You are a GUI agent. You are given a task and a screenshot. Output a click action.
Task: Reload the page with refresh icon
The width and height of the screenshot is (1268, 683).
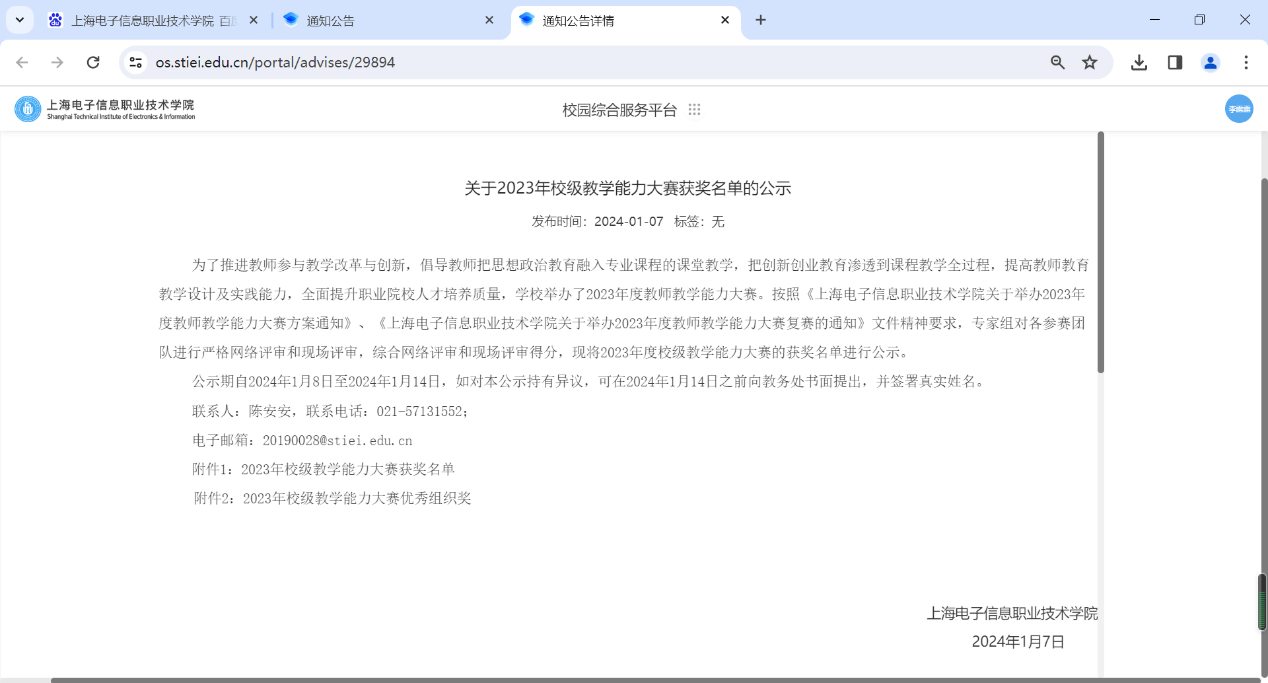click(x=93, y=62)
